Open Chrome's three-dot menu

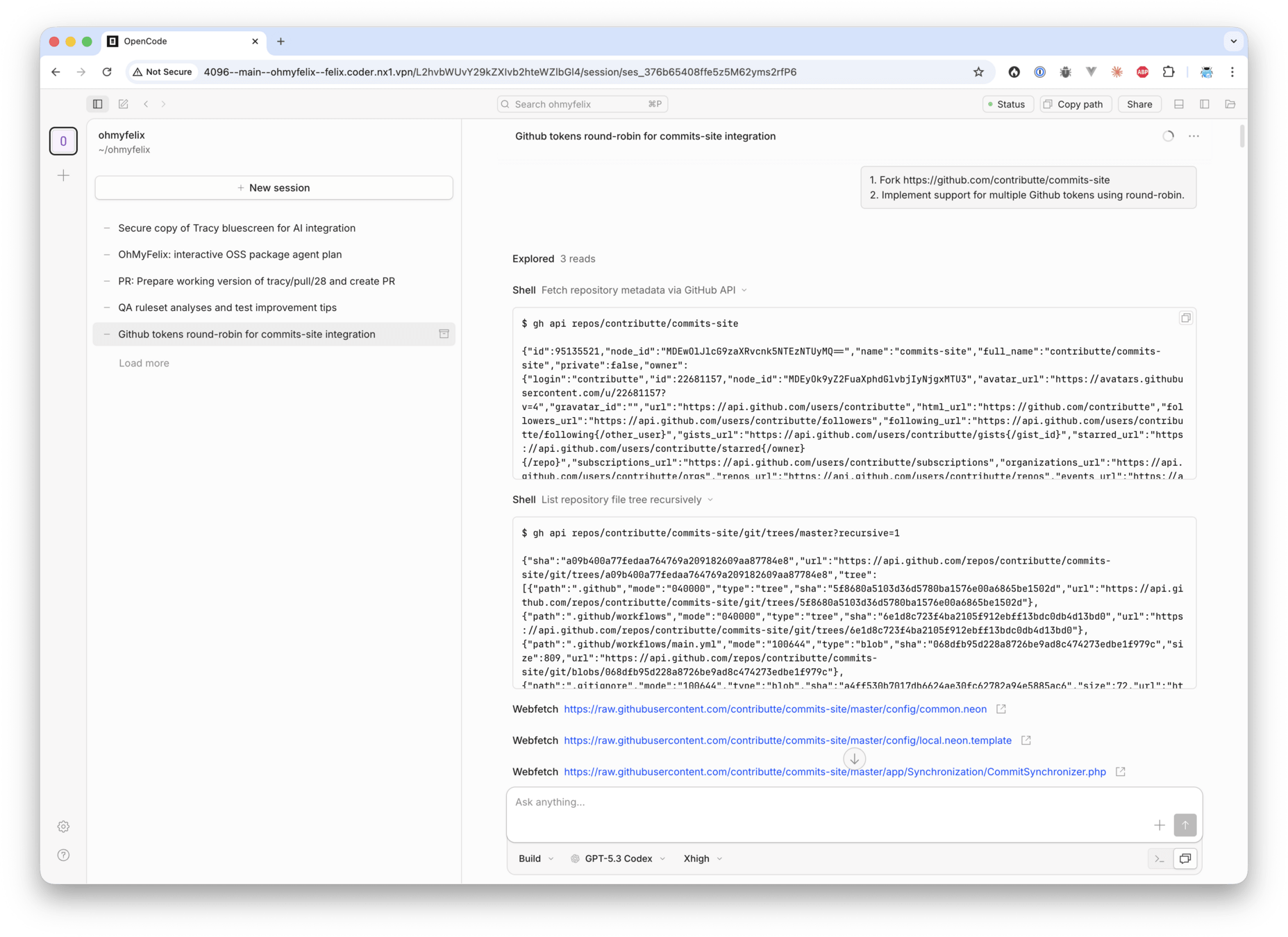click(x=1232, y=72)
